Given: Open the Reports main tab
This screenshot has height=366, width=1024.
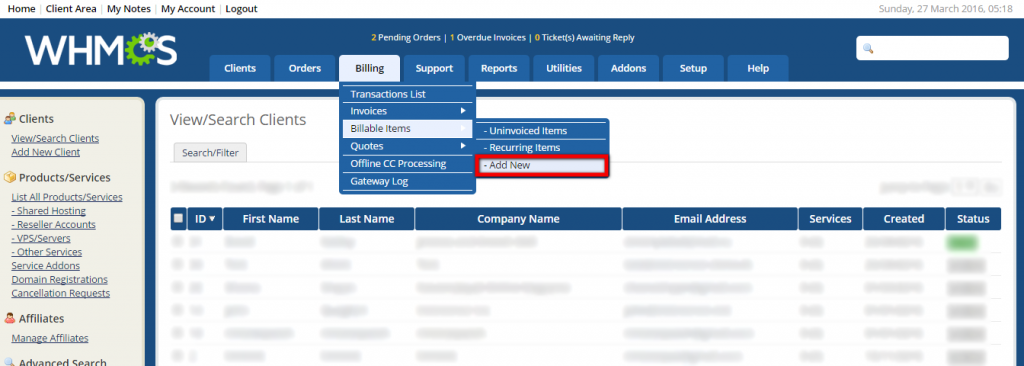Looking at the screenshot, I should [x=499, y=69].
